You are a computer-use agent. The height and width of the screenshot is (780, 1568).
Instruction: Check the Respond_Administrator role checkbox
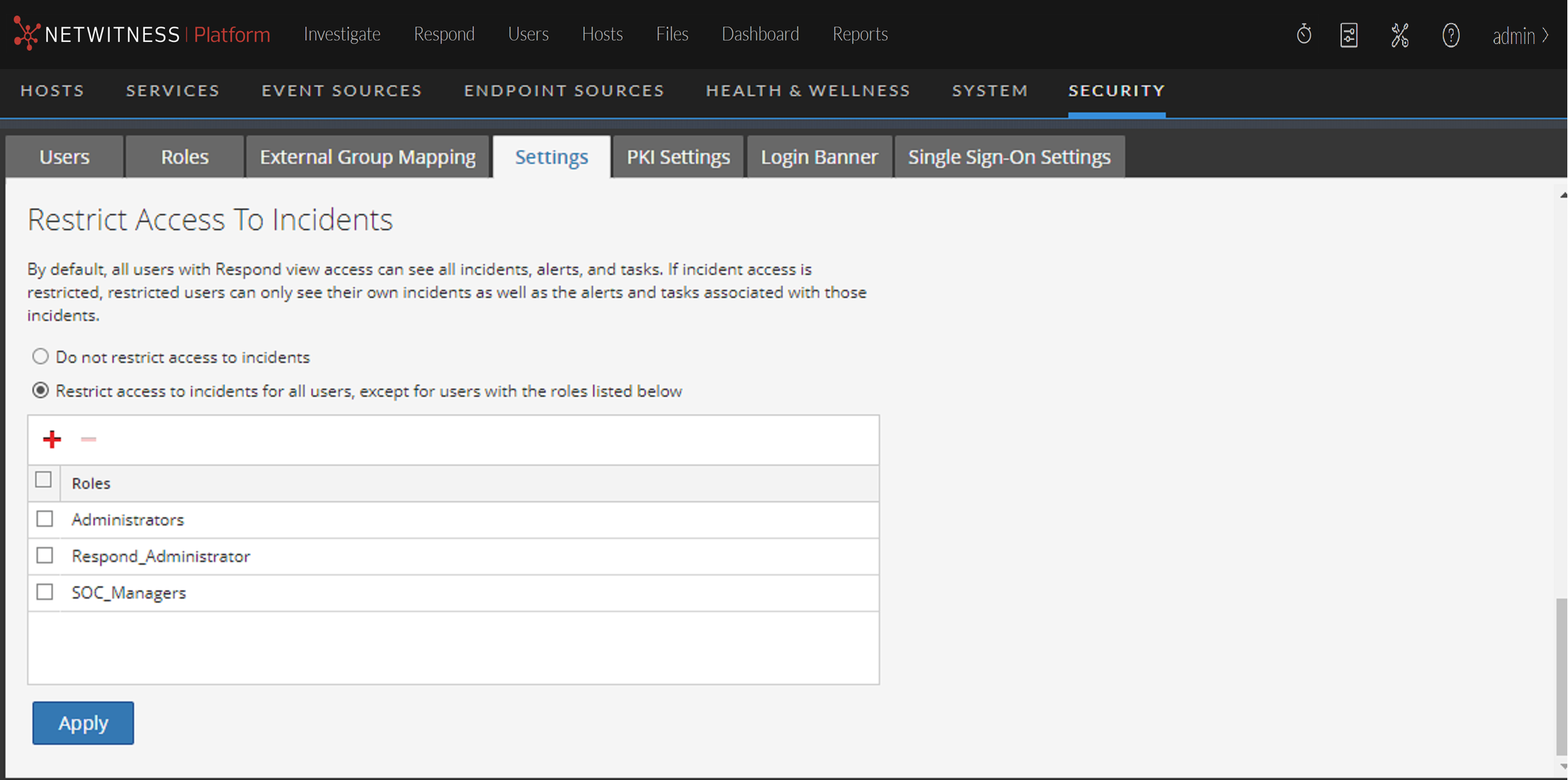pos(45,556)
